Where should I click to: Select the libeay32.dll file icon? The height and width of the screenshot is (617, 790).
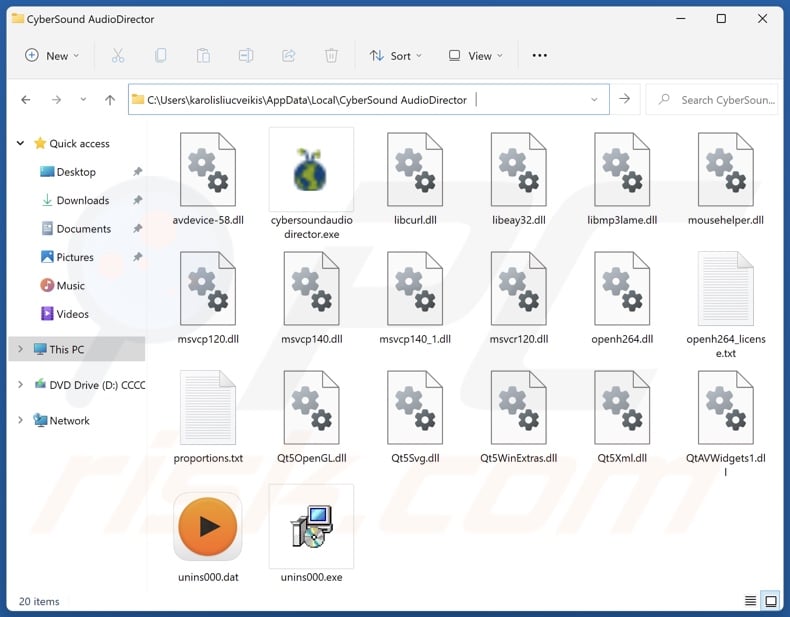pos(518,169)
